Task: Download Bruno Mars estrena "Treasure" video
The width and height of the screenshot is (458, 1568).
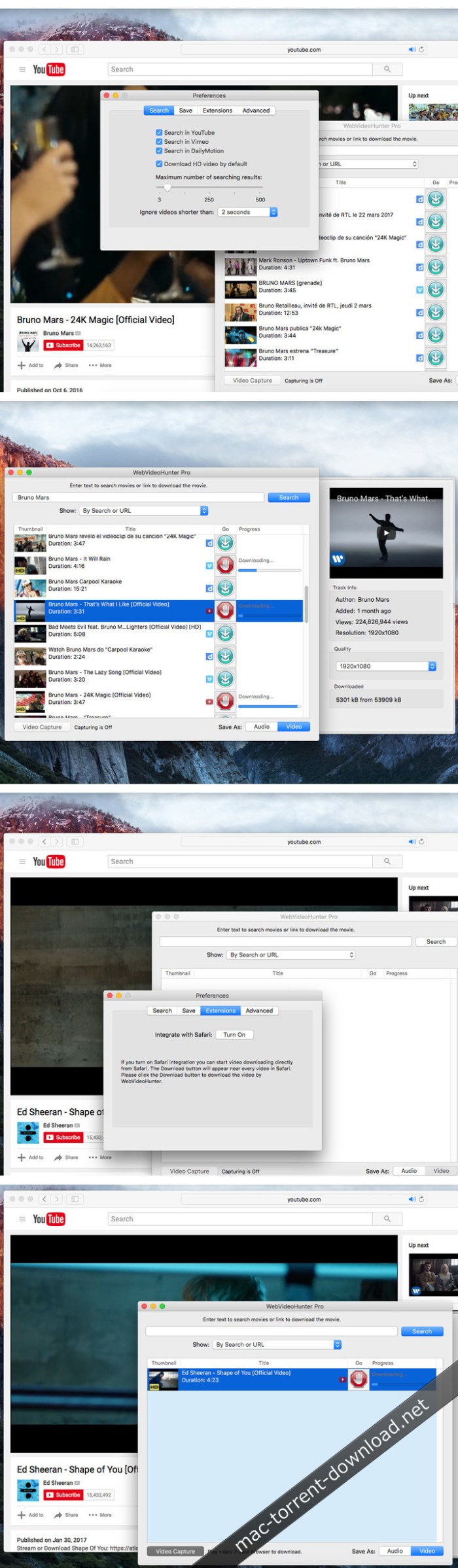Action: coord(436,358)
